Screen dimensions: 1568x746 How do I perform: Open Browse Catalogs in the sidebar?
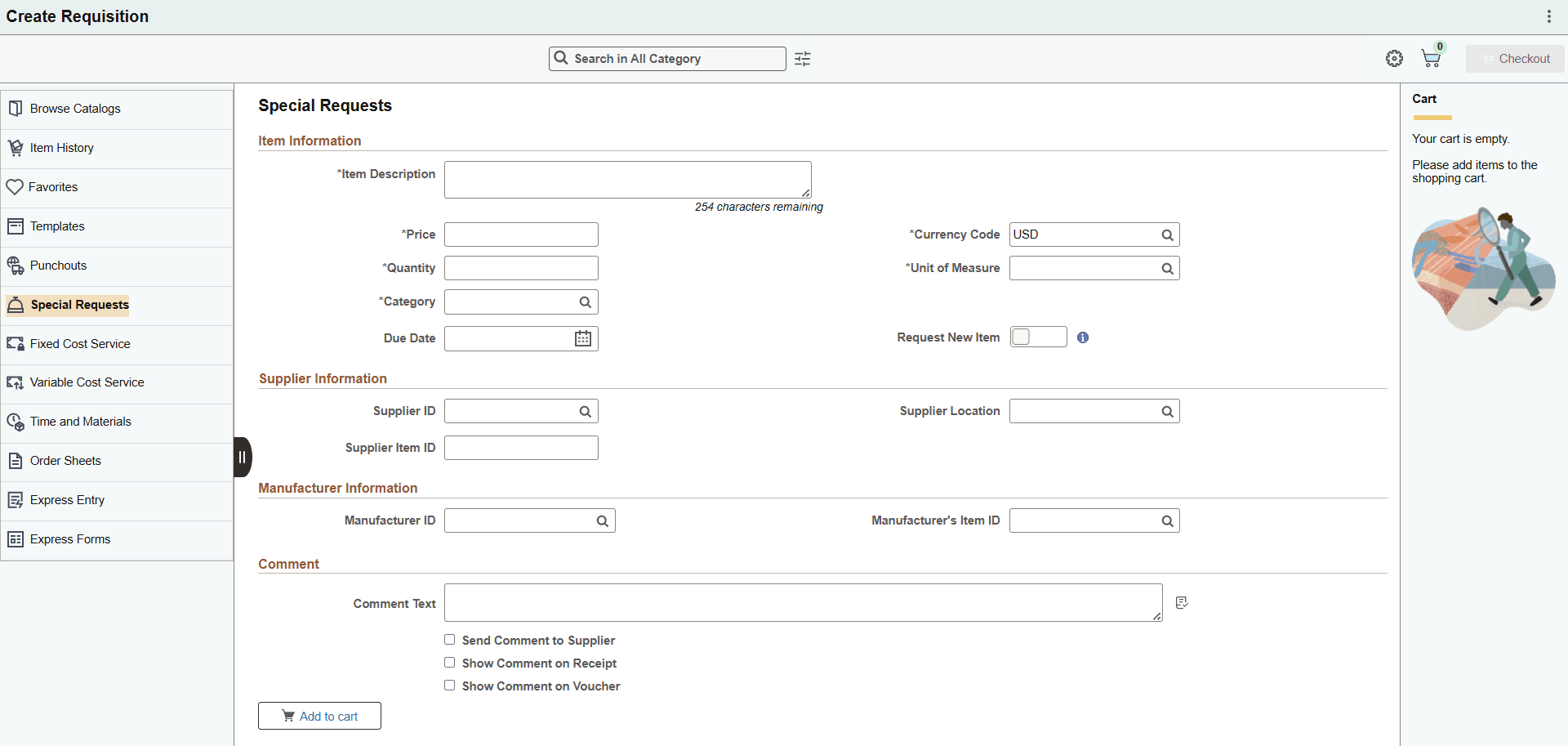[x=118, y=109]
